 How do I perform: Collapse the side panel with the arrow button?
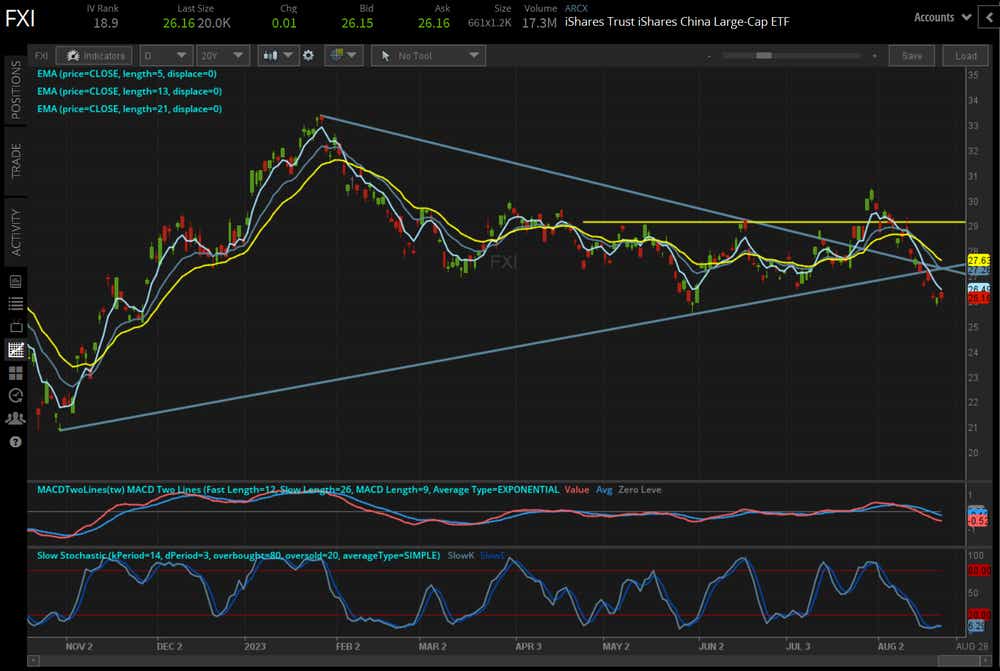[990, 17]
